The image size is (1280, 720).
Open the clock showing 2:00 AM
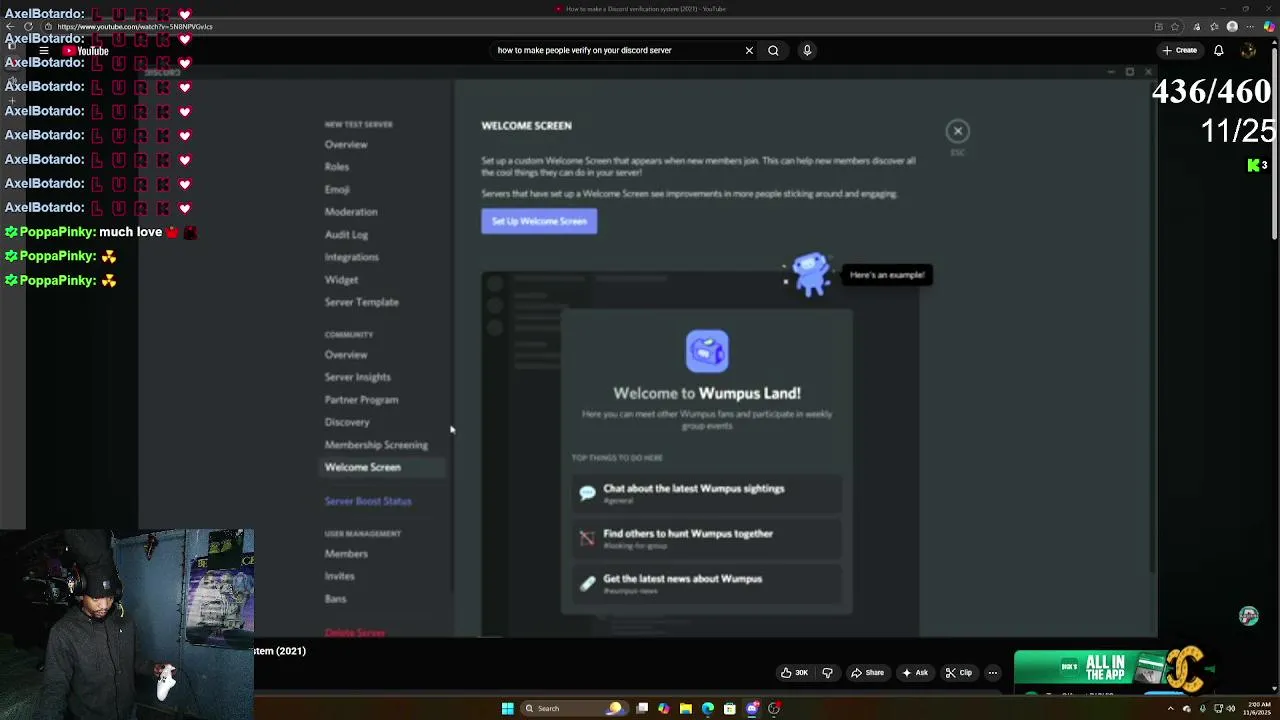point(1256,708)
